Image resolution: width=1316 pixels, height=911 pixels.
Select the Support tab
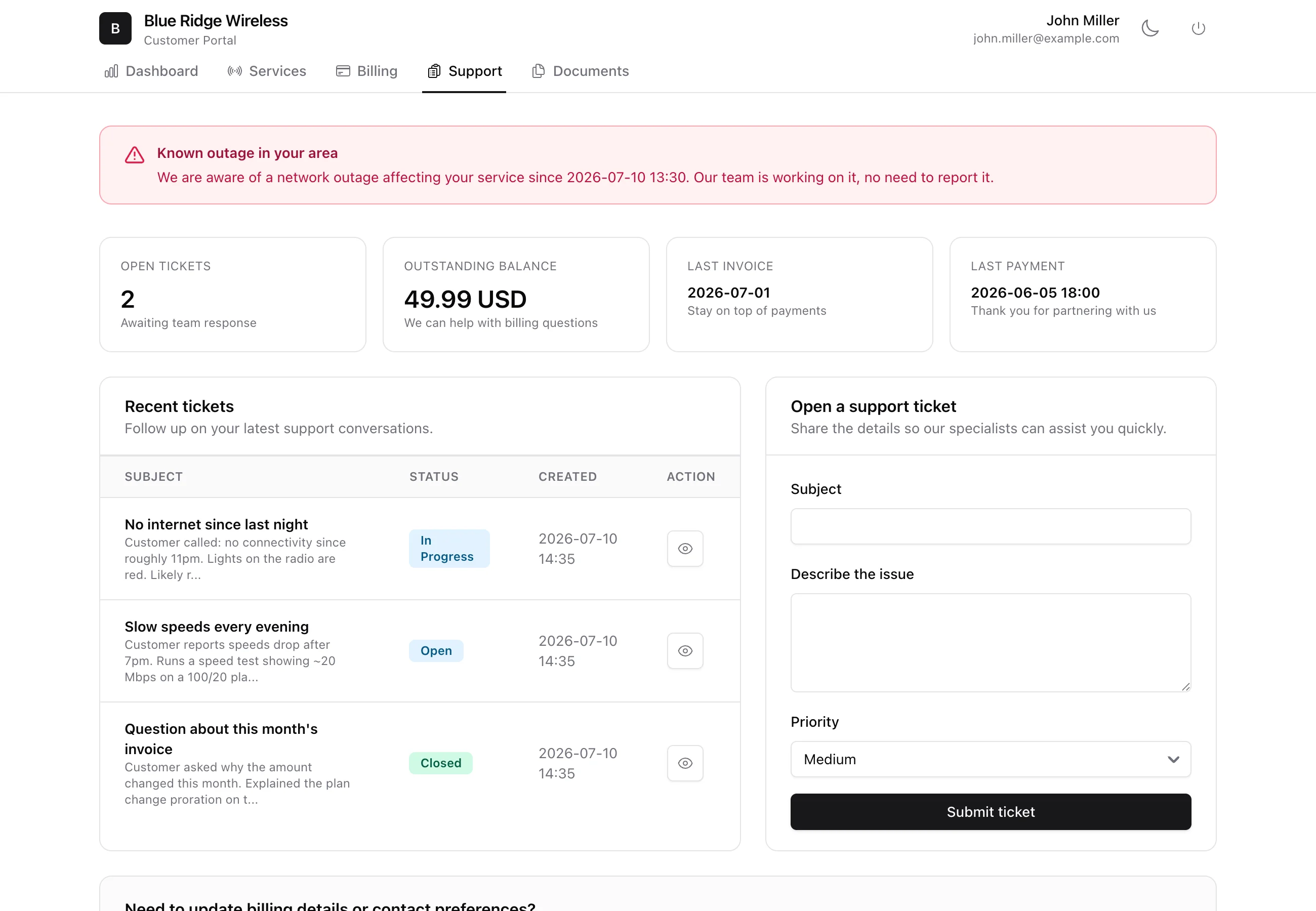pos(464,71)
